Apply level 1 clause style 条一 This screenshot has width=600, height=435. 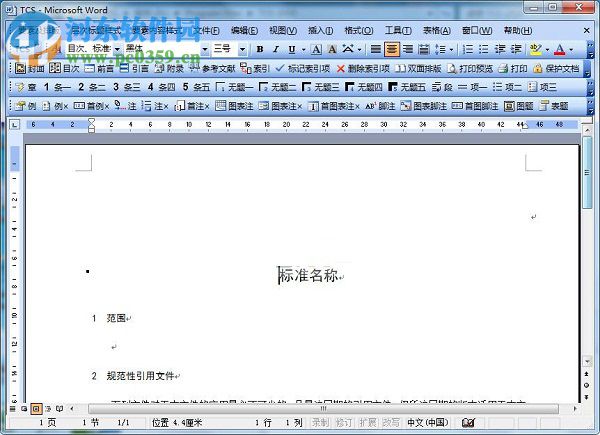pyautogui.click(x=57, y=87)
